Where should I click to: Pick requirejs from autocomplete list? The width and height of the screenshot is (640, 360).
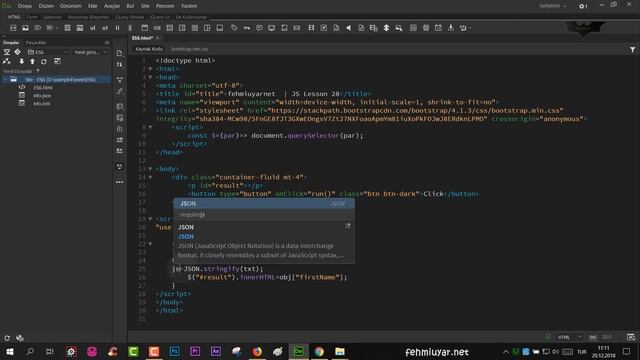click(264, 214)
